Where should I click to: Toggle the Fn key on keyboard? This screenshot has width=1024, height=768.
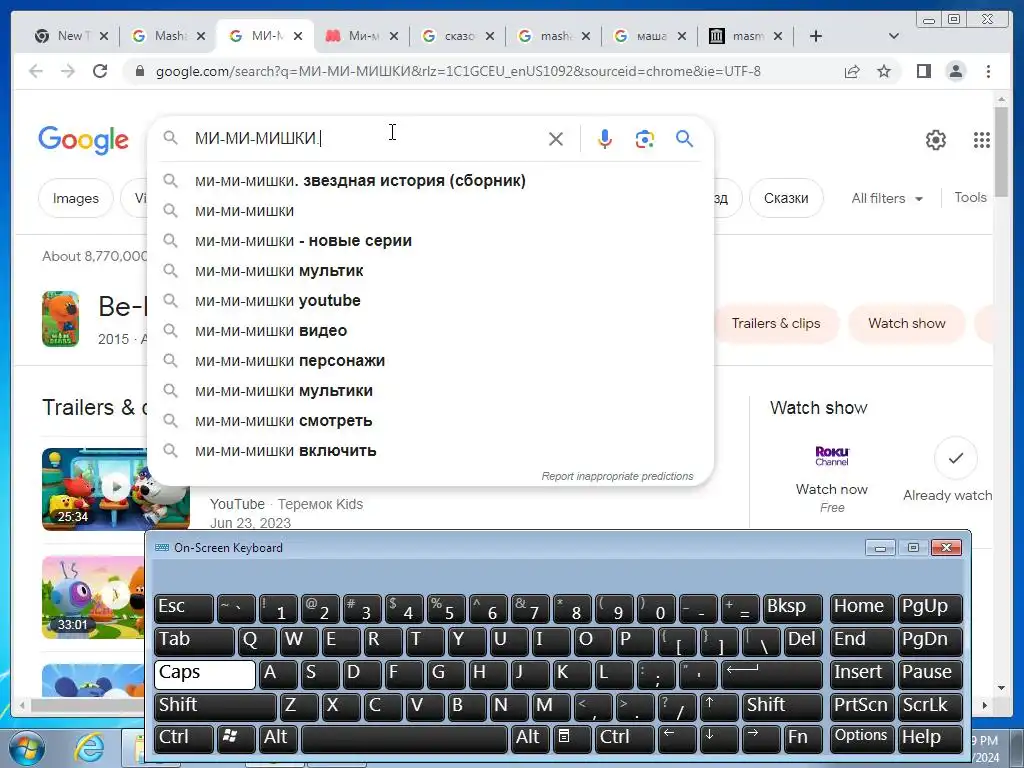pyautogui.click(x=803, y=739)
